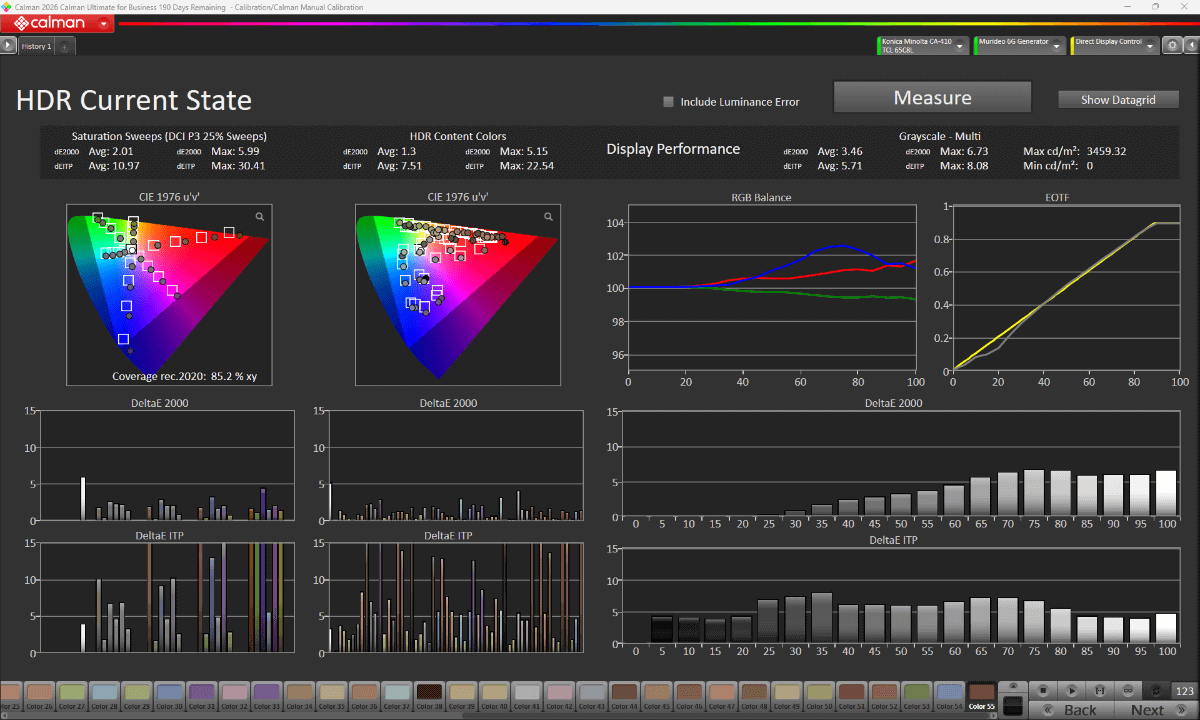Image resolution: width=1200 pixels, height=720 pixels.
Task: Zoom the HDR content colors CIE chart magnifier
Action: 548,216
